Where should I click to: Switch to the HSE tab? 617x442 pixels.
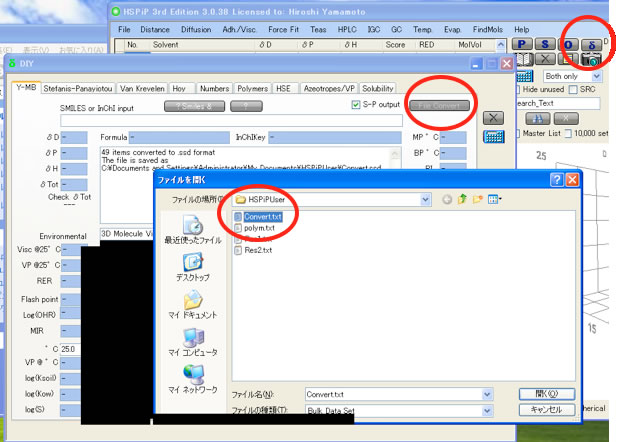283,89
